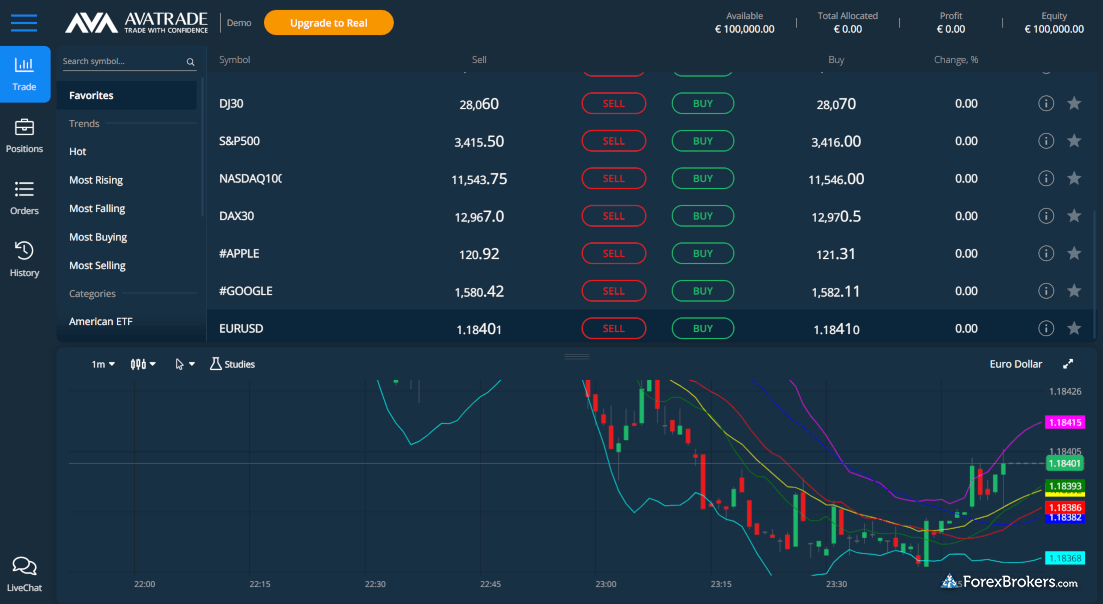Buy S&P500
The width and height of the screenshot is (1103, 604).
[703, 141]
